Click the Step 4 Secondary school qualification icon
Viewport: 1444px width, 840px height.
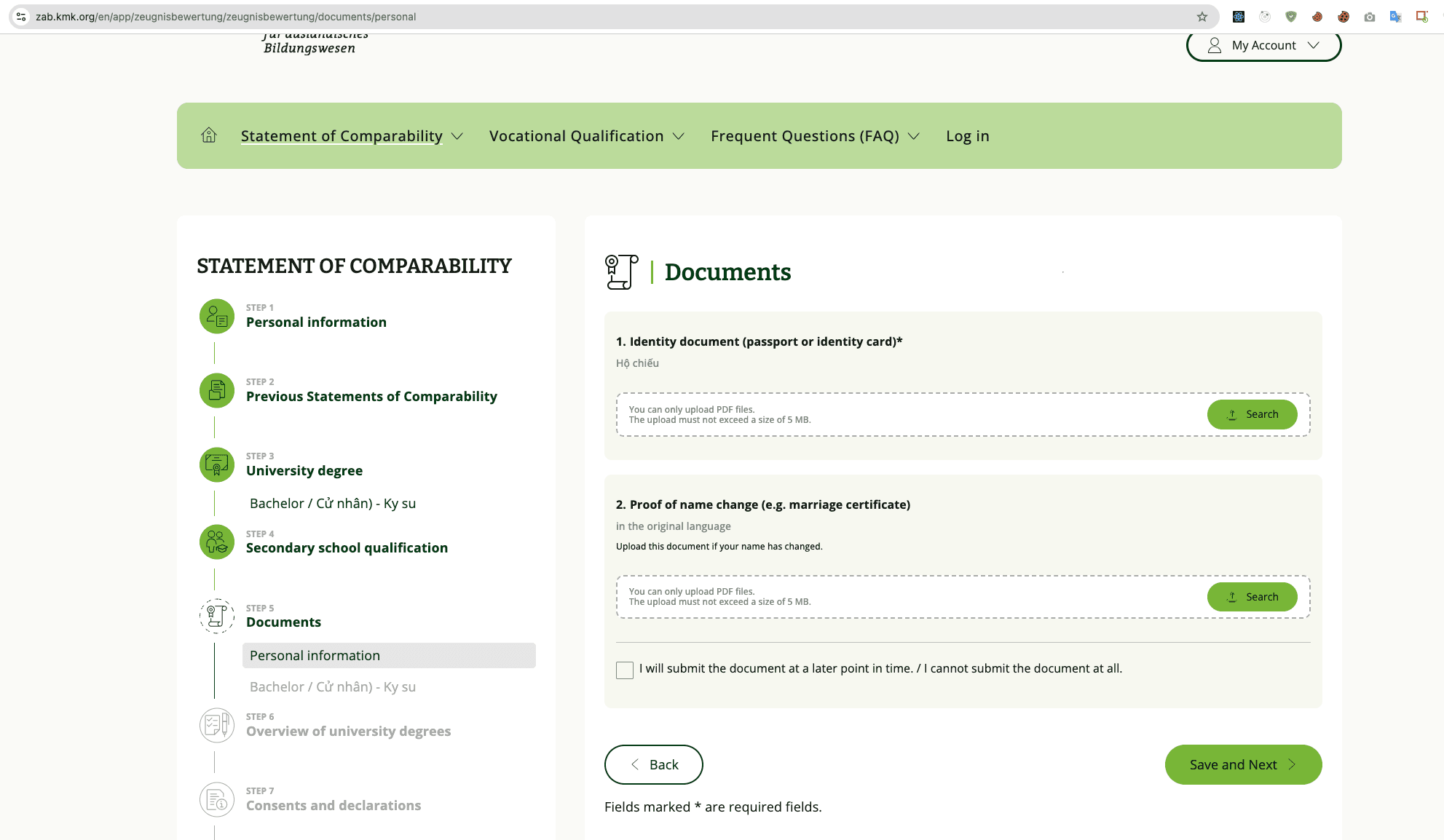[216, 542]
